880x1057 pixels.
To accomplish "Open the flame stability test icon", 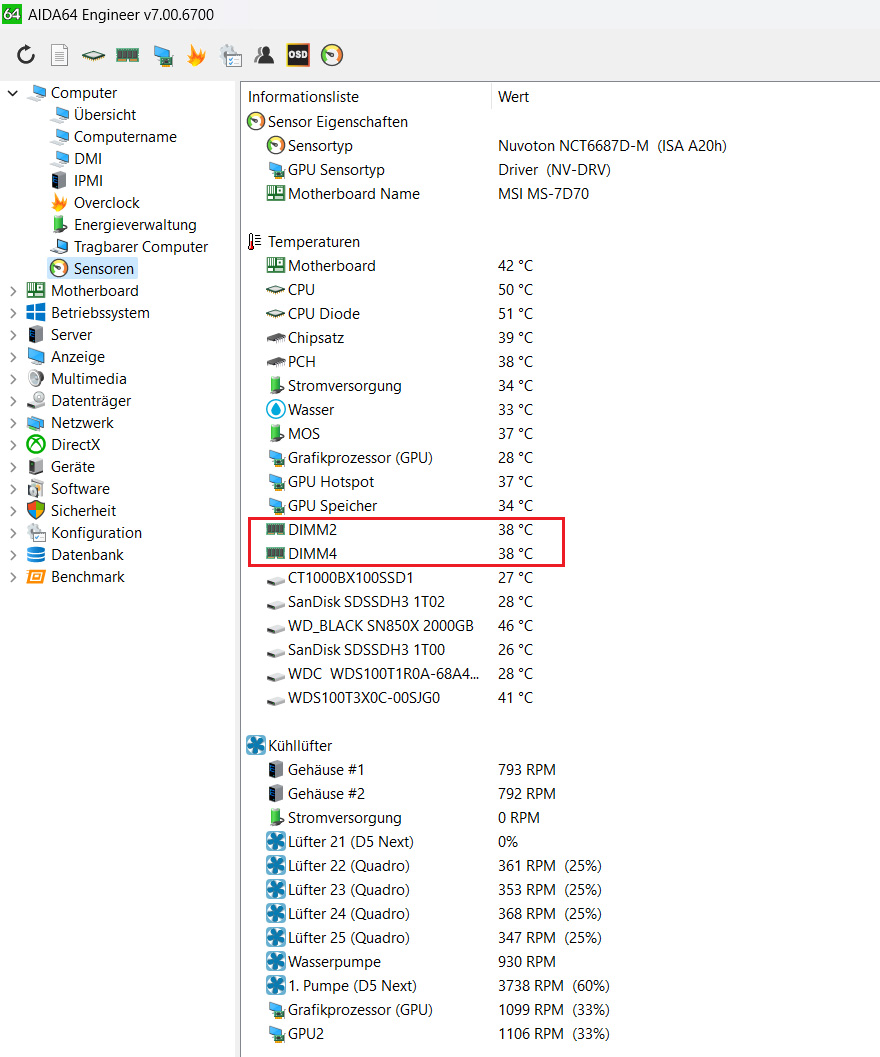I will (x=196, y=55).
